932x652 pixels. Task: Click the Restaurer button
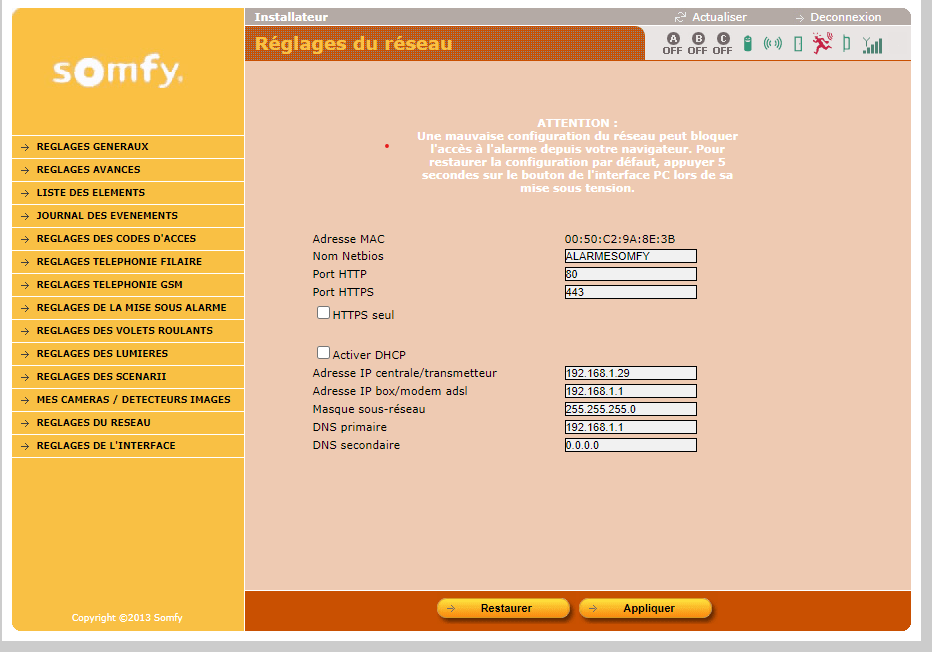point(503,608)
